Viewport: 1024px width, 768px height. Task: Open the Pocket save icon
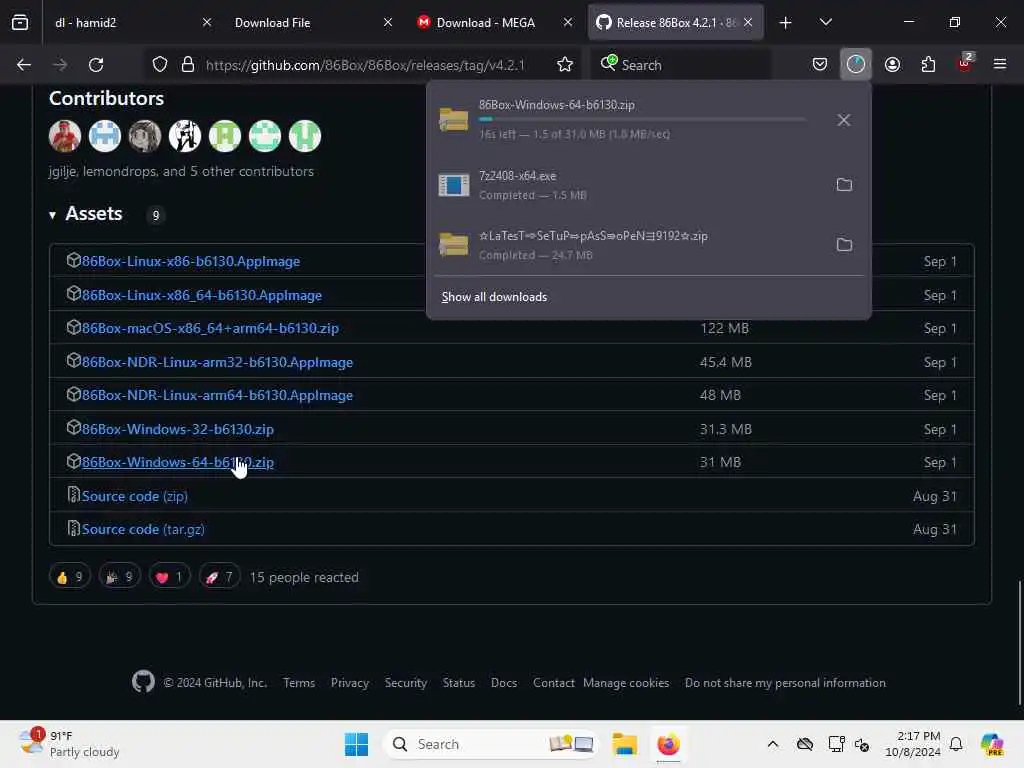820,65
